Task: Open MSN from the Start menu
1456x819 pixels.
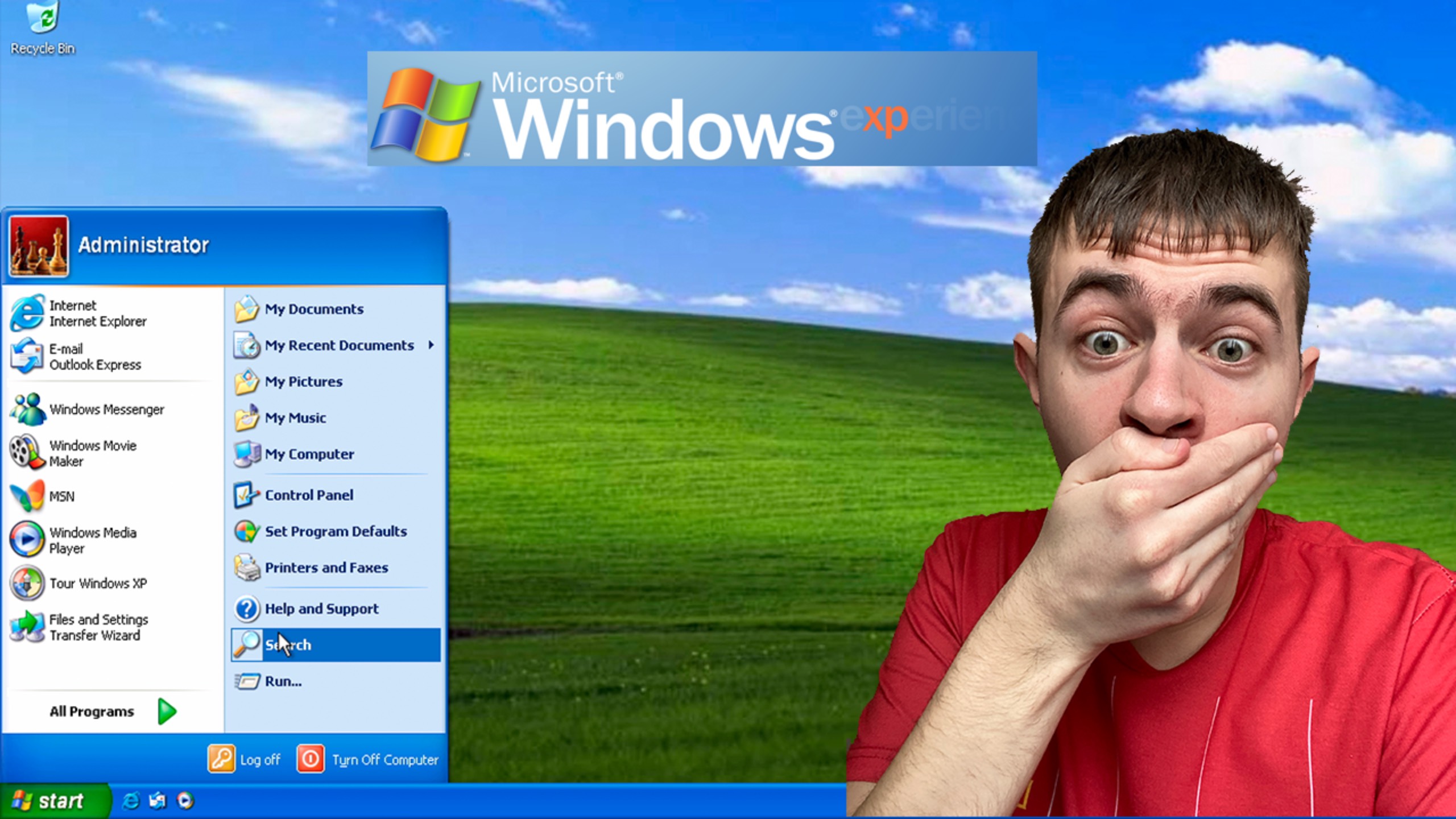Action: pos(63,496)
